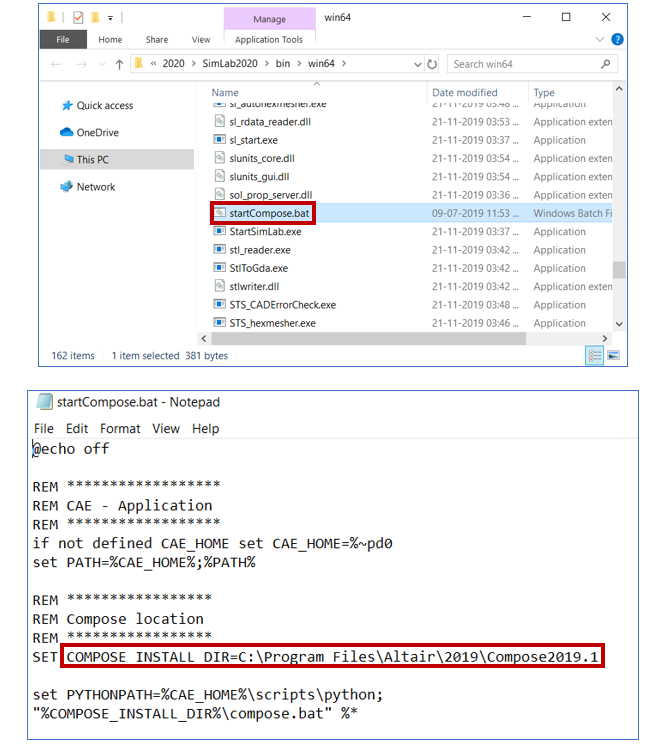
Task: Select stlwriter.dll file
Action: click(x=254, y=287)
